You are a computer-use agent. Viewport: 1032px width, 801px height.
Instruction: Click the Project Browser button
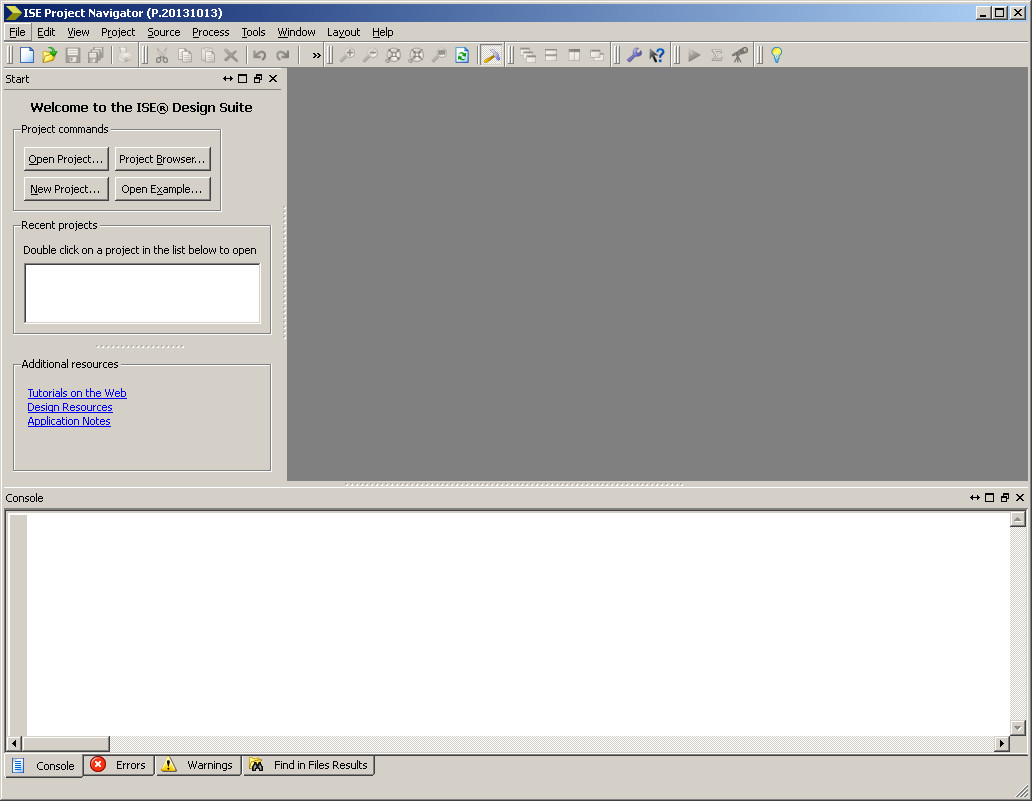(x=163, y=159)
